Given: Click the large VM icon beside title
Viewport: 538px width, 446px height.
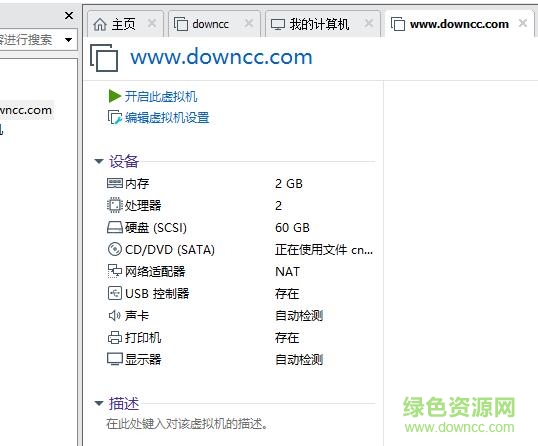Looking at the screenshot, I should click(x=104, y=58).
